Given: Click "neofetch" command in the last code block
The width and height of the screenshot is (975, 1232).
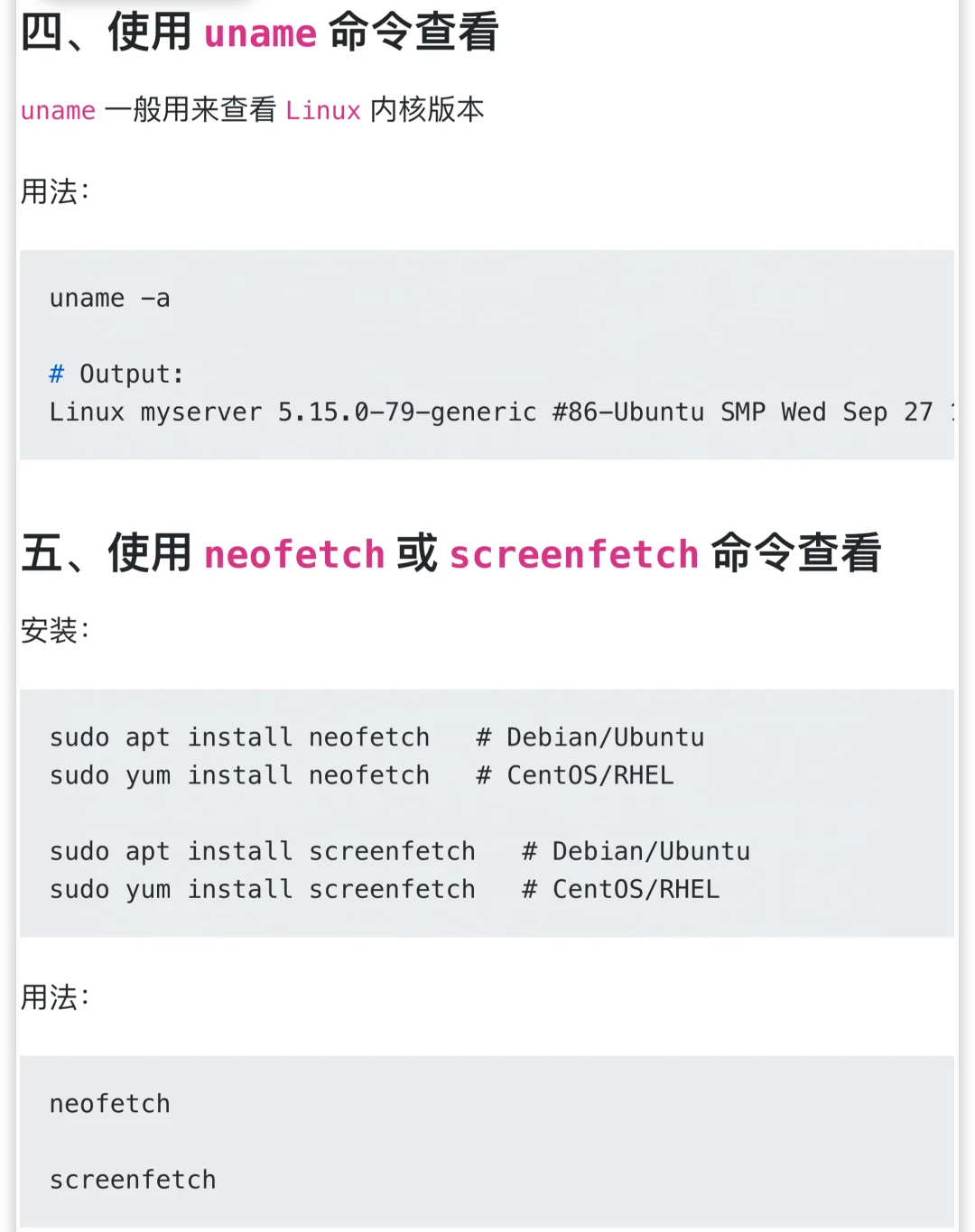Looking at the screenshot, I should 109,1104.
